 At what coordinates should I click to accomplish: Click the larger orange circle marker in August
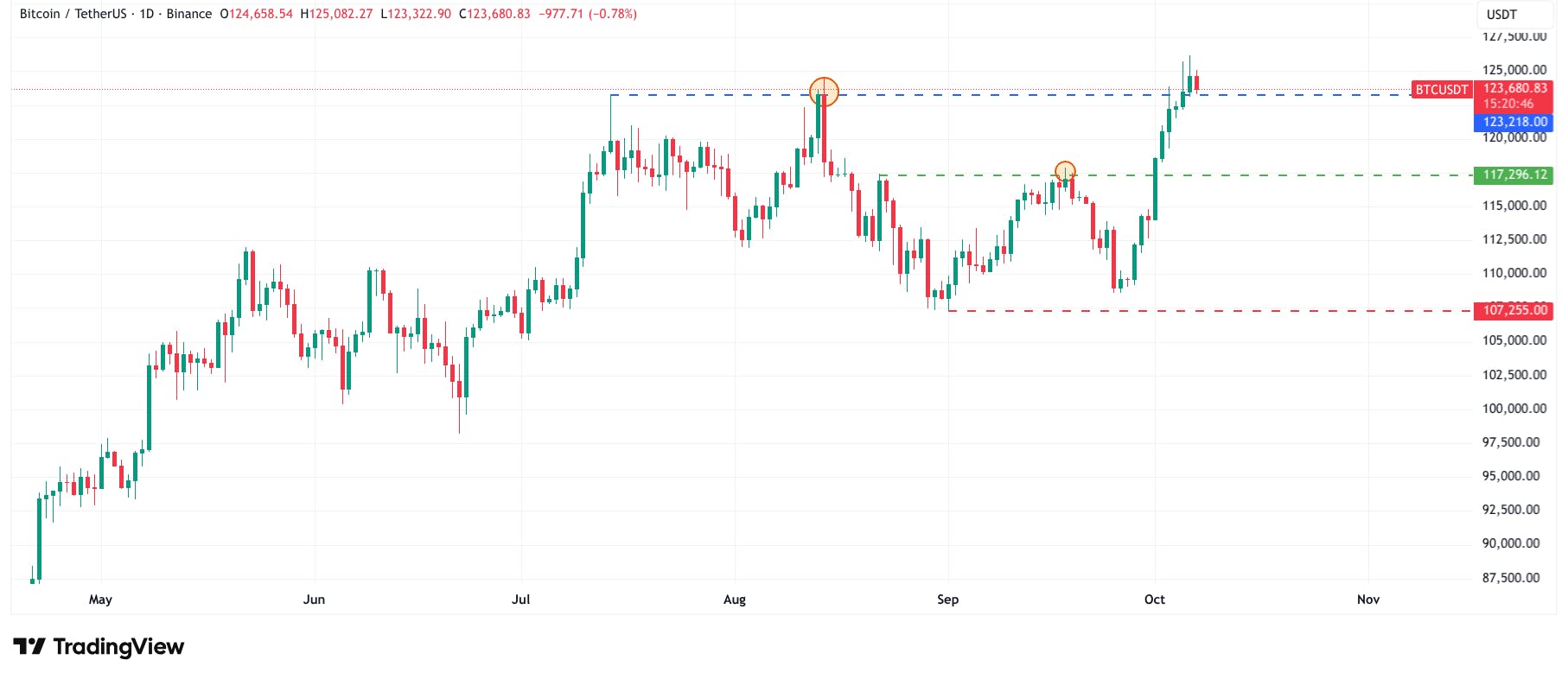coord(824,91)
